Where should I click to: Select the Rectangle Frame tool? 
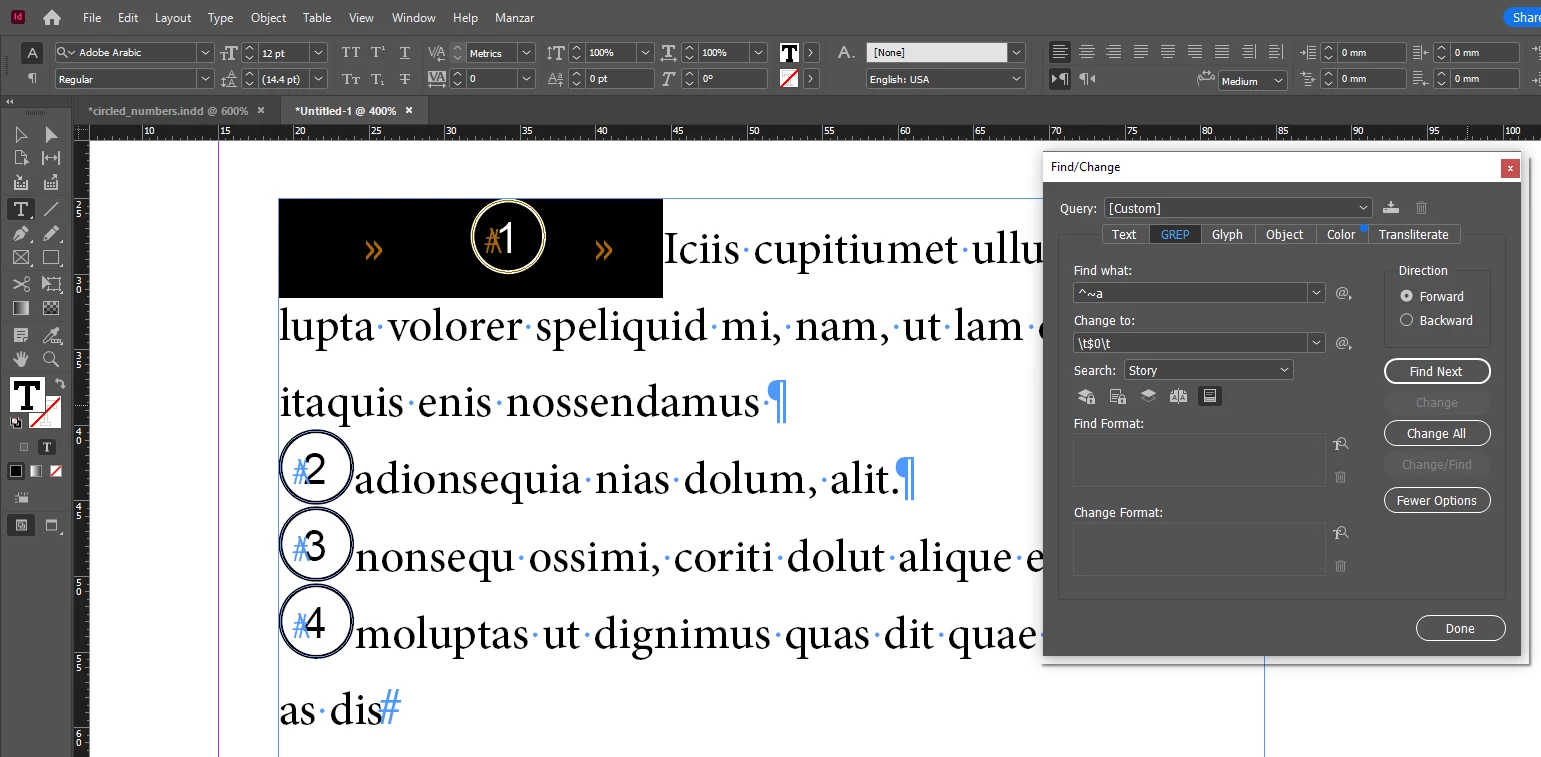[x=20, y=258]
